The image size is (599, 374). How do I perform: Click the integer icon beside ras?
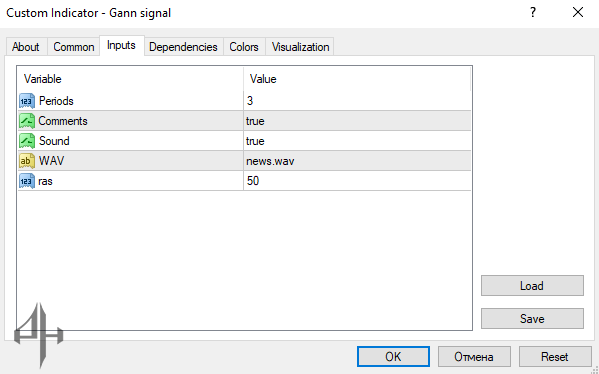pyautogui.click(x=27, y=181)
